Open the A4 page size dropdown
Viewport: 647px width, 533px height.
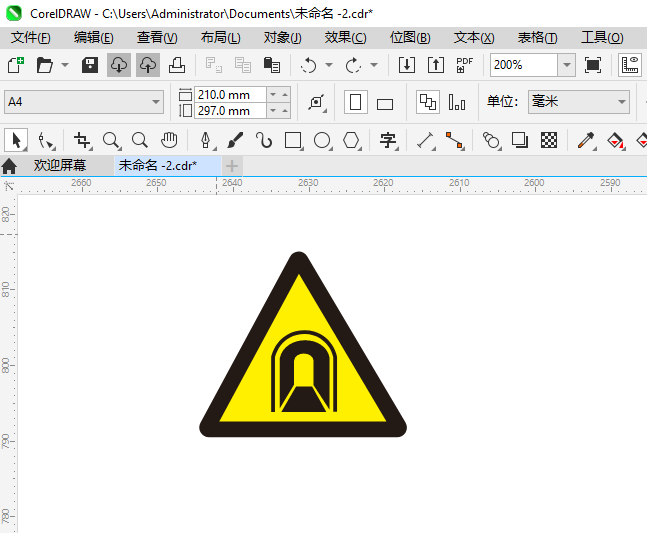pyautogui.click(x=84, y=102)
